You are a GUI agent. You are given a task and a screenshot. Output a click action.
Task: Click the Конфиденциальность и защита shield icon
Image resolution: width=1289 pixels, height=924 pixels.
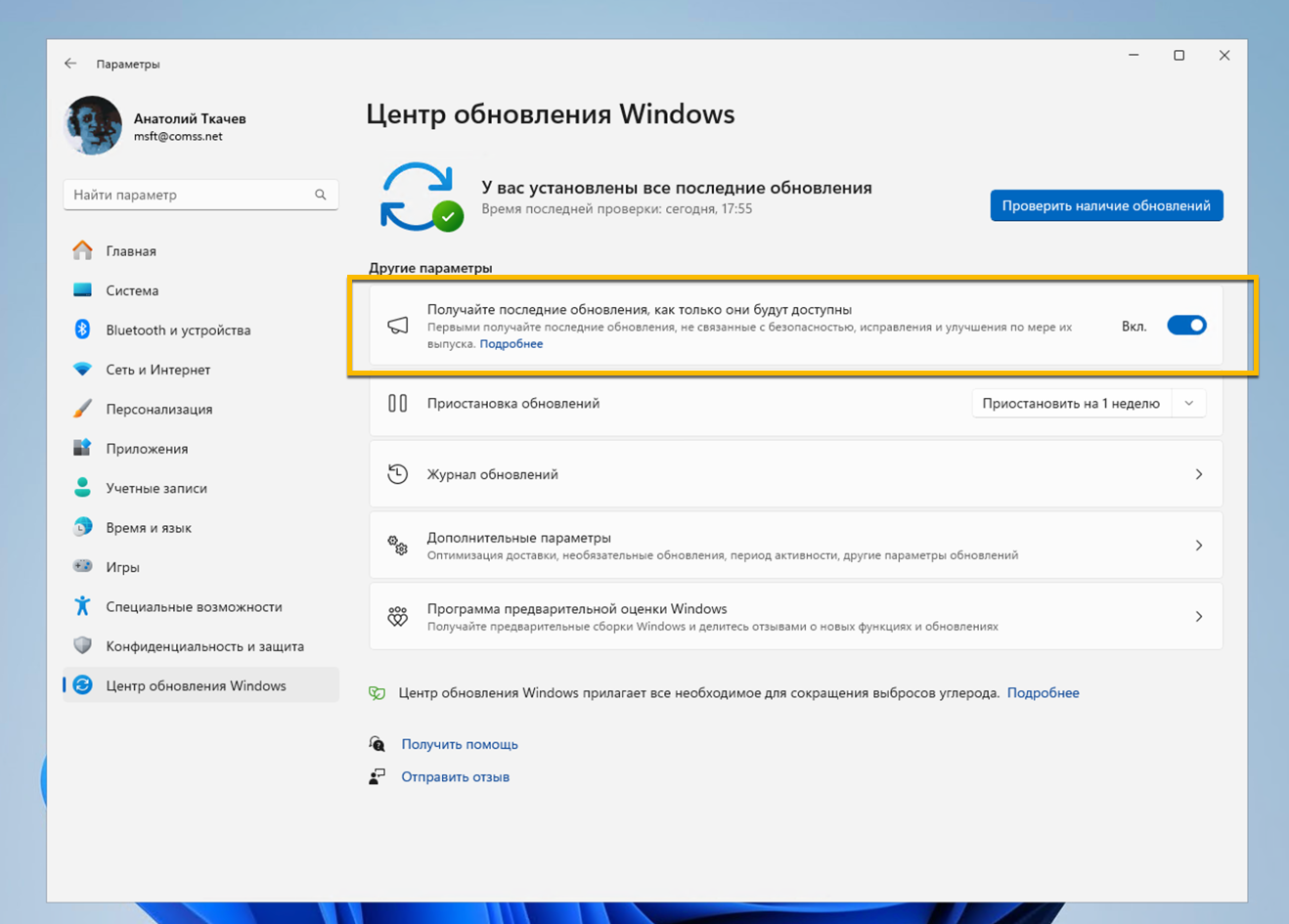pos(83,646)
